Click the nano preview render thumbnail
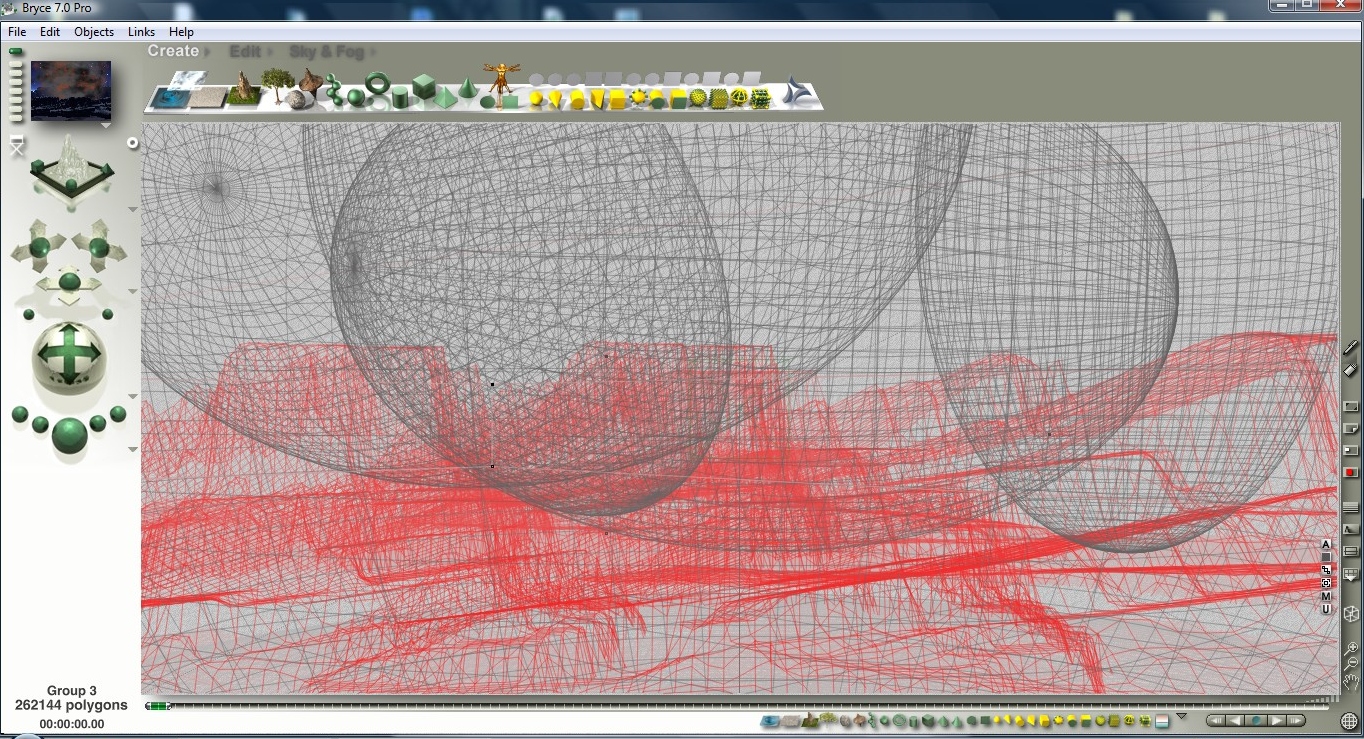 71,90
